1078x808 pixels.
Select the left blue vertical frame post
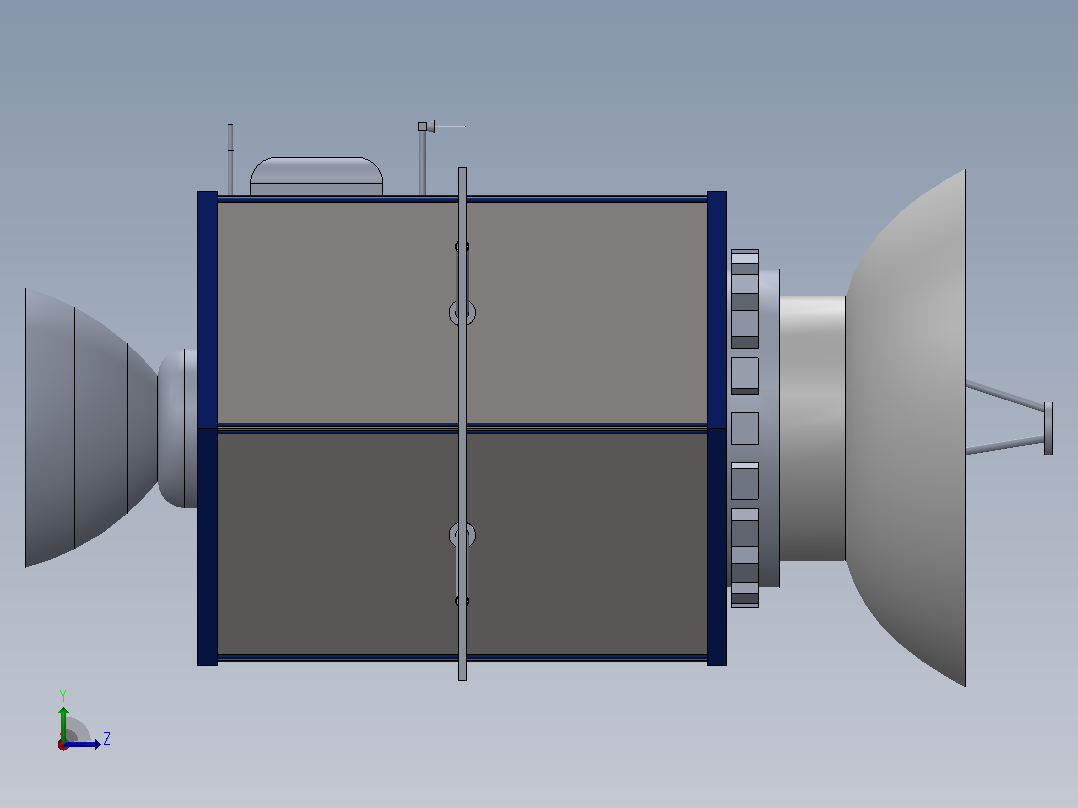pyautogui.click(x=208, y=428)
